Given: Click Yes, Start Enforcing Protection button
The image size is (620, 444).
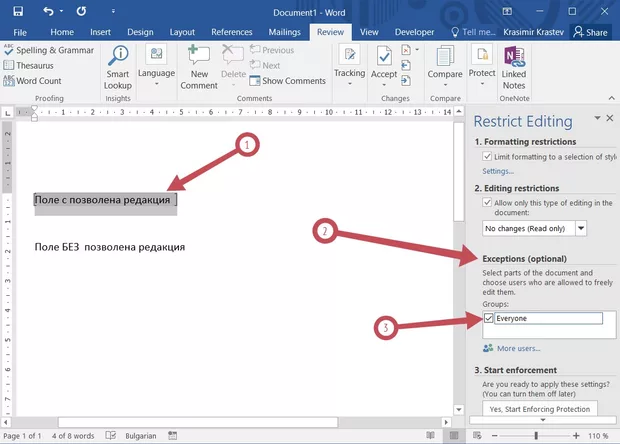Looking at the screenshot, I should [539, 409].
